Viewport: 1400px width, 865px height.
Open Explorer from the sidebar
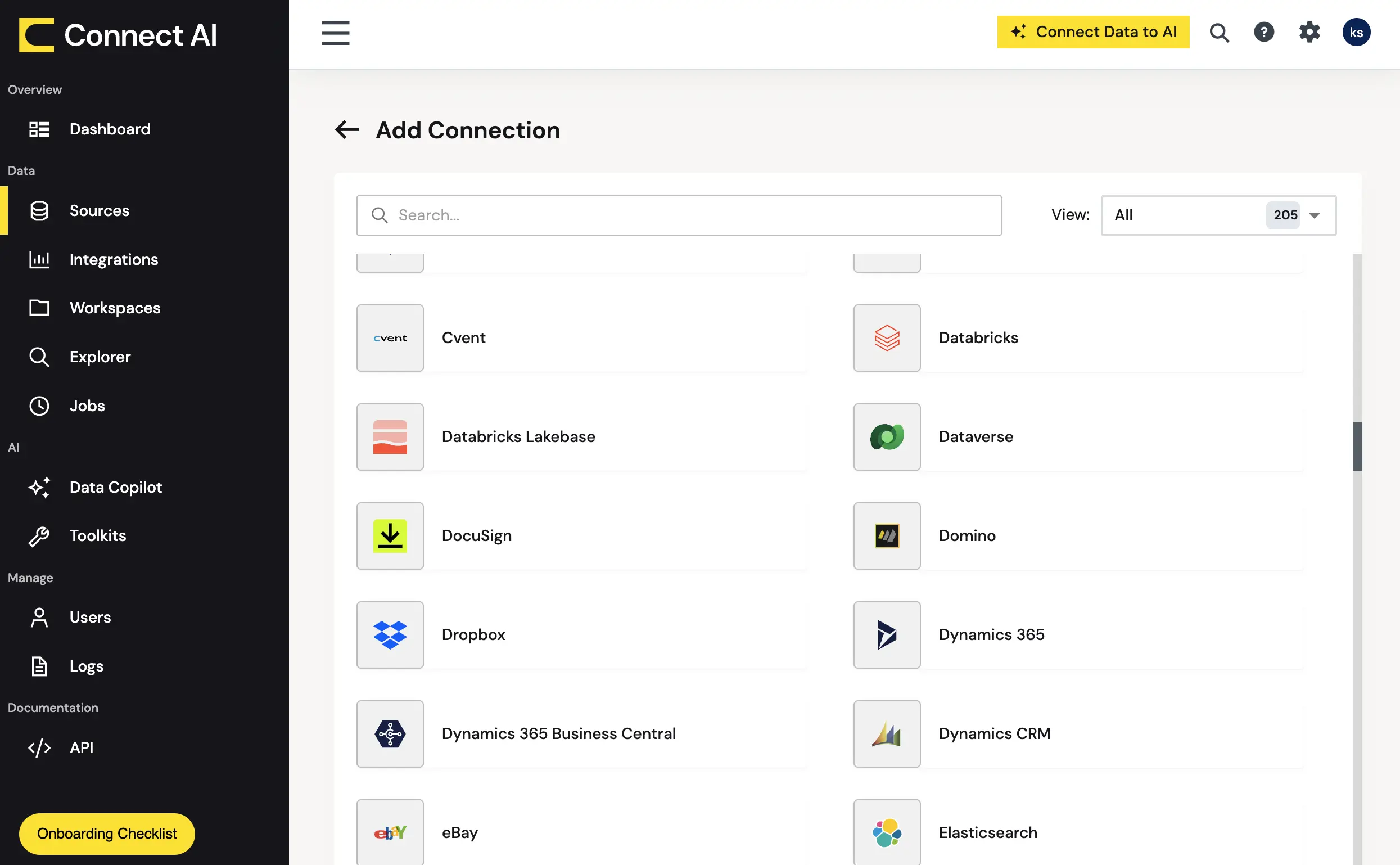click(100, 357)
